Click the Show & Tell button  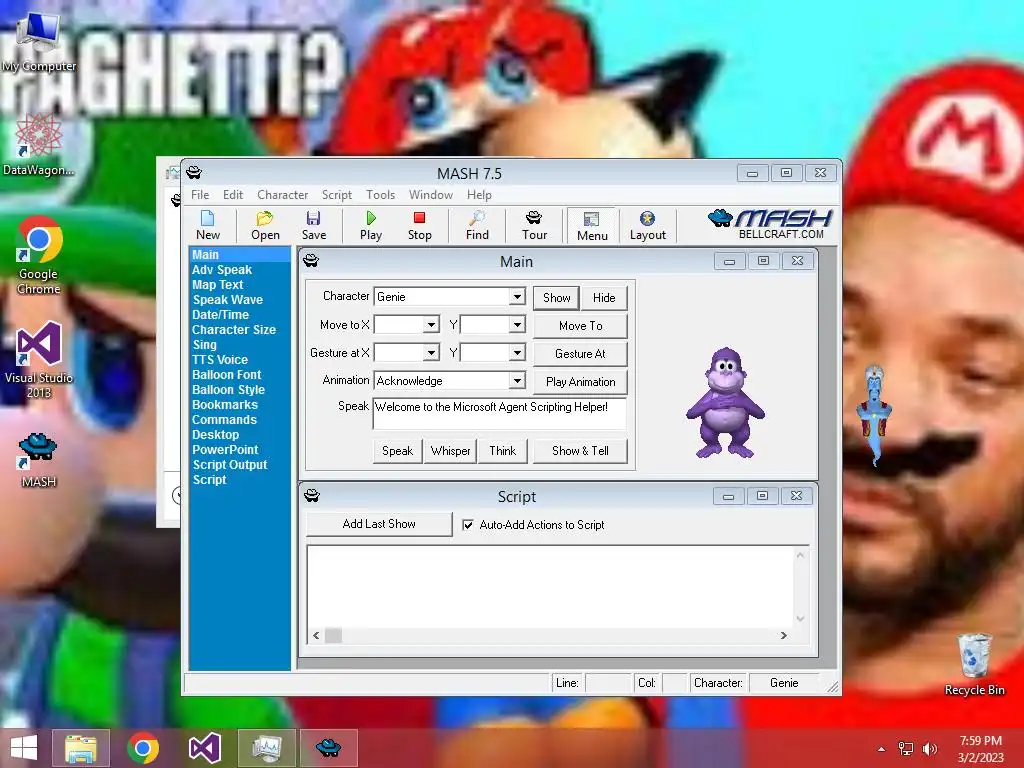(580, 451)
